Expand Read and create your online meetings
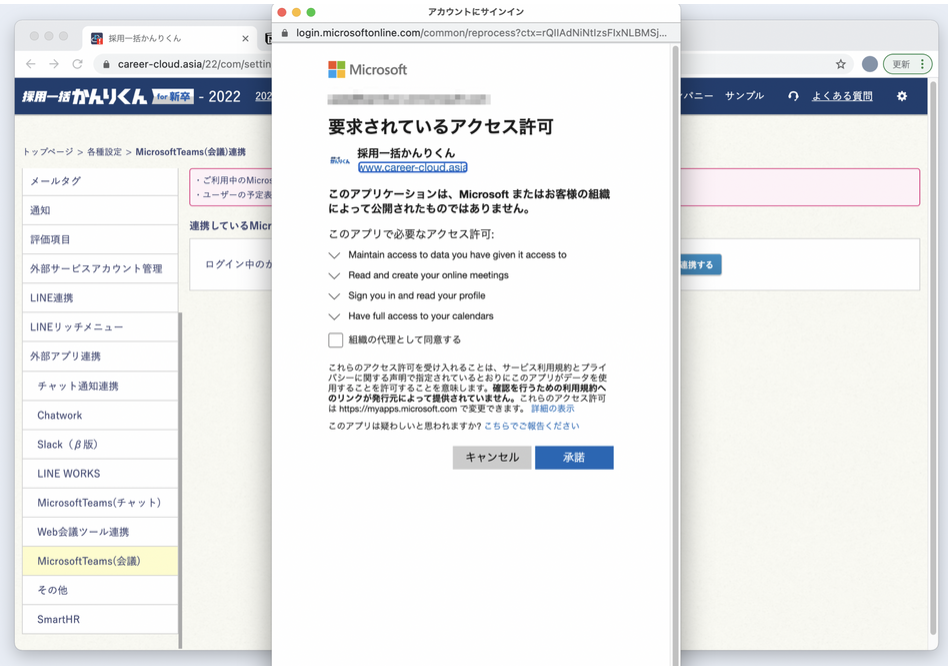Screen dimensions: 948x666 [334, 276]
